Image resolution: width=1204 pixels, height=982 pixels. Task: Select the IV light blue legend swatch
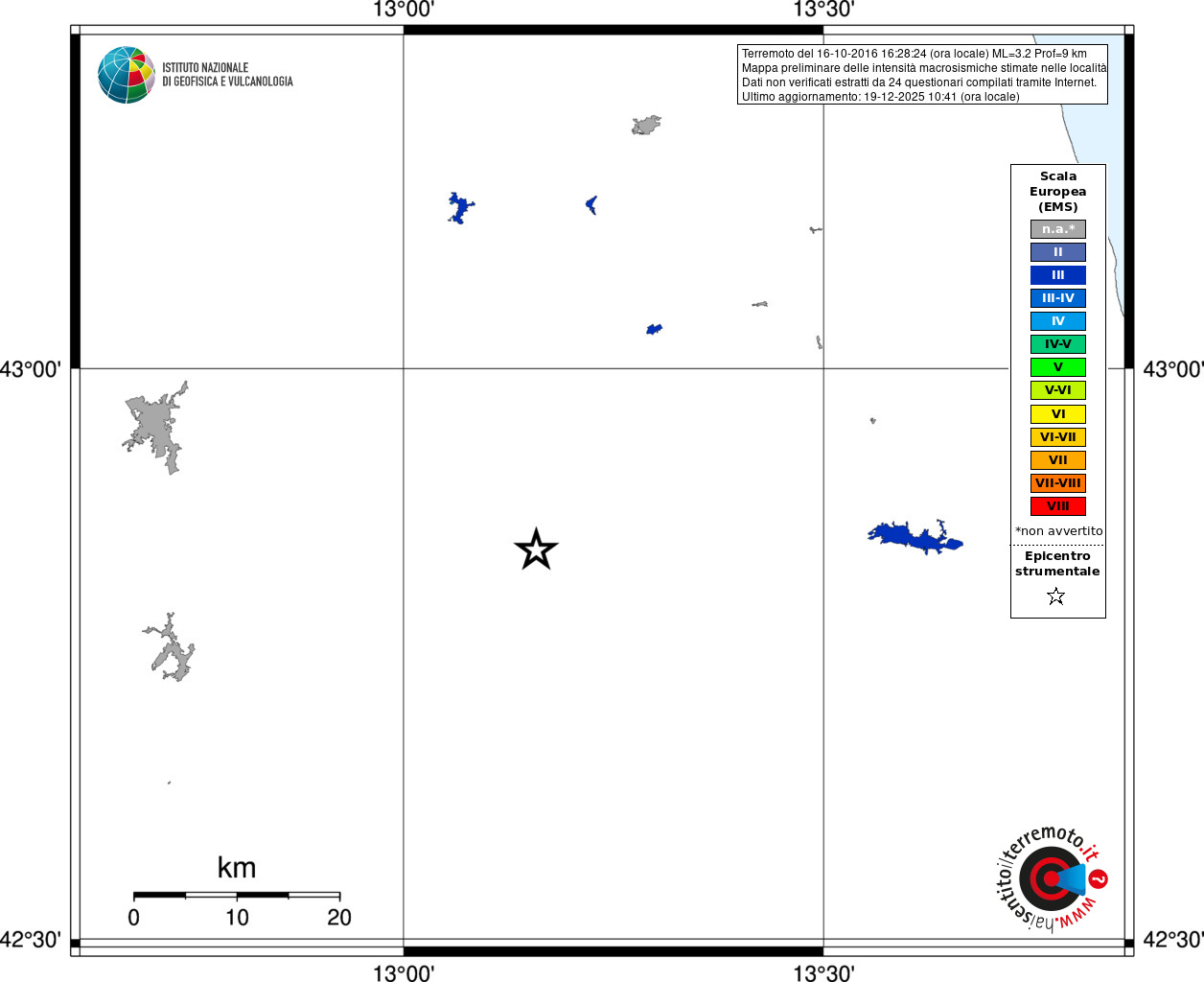point(1058,321)
